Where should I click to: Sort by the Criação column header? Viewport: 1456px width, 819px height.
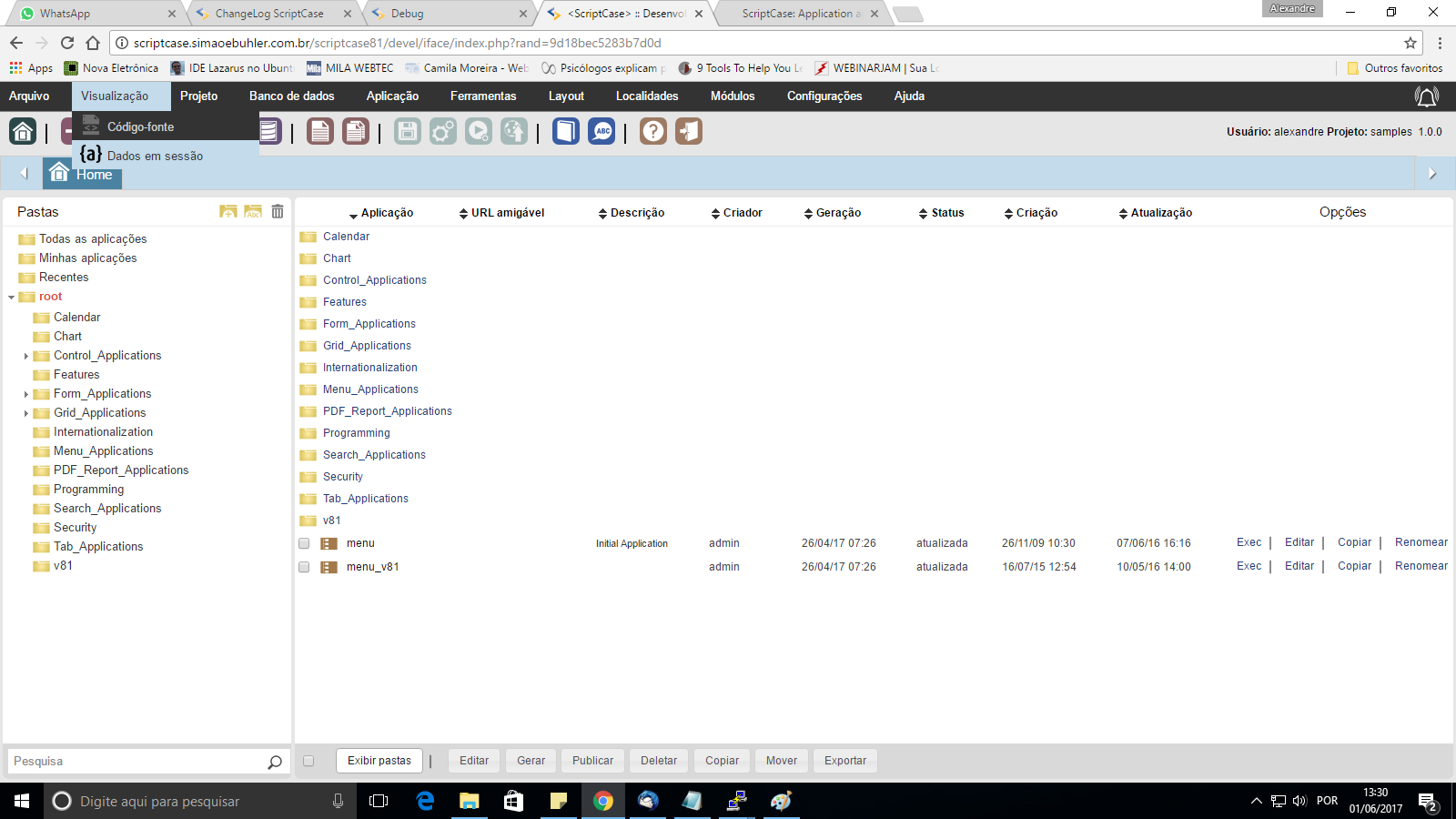tap(1036, 213)
